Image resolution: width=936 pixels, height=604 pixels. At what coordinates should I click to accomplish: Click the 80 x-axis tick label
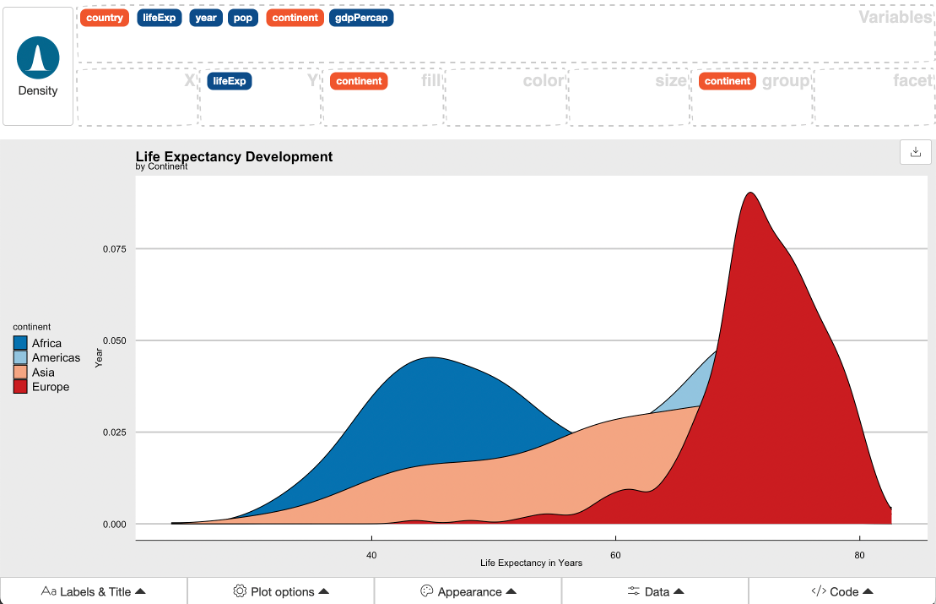point(859,555)
